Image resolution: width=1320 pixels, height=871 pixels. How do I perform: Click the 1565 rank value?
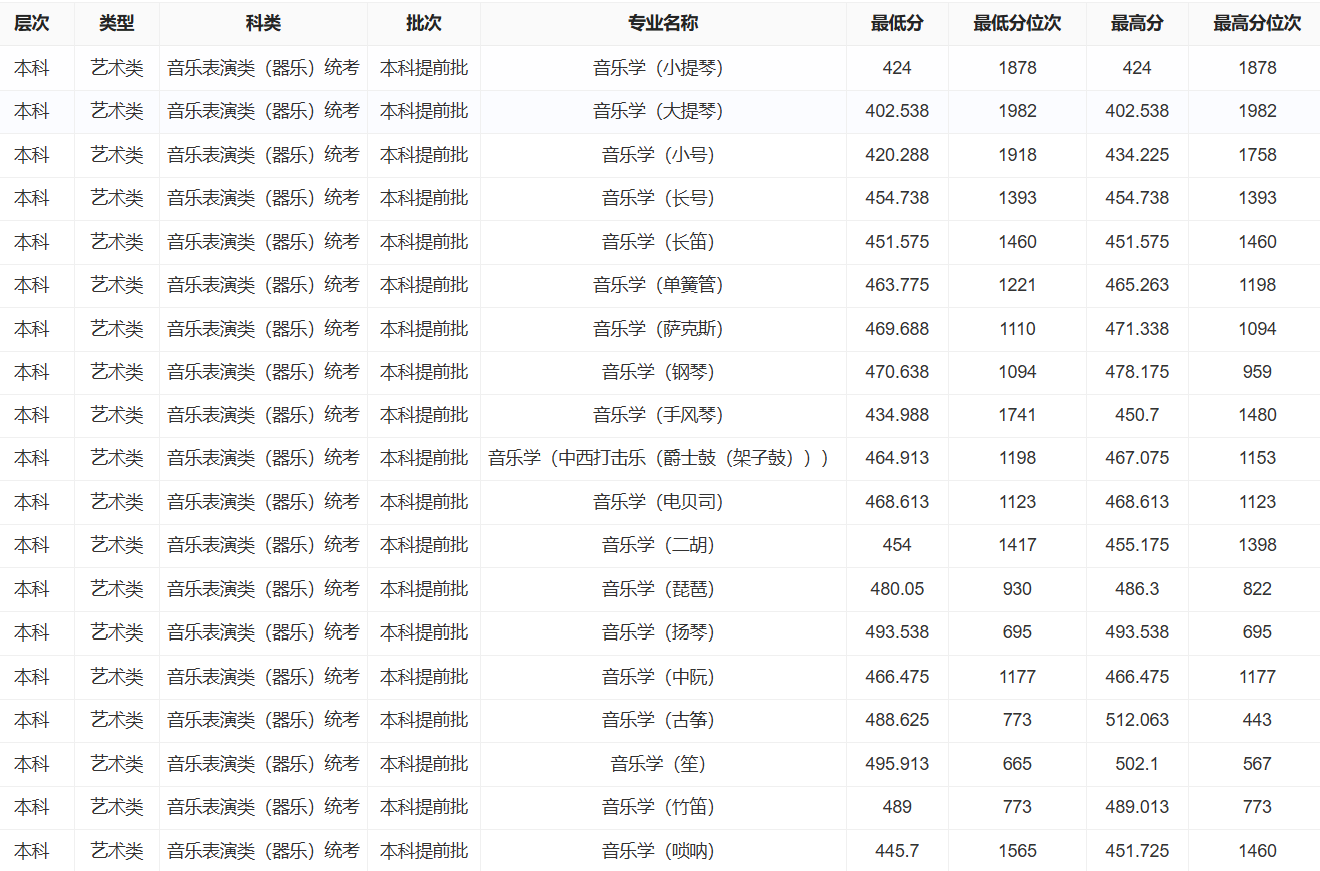click(1017, 851)
